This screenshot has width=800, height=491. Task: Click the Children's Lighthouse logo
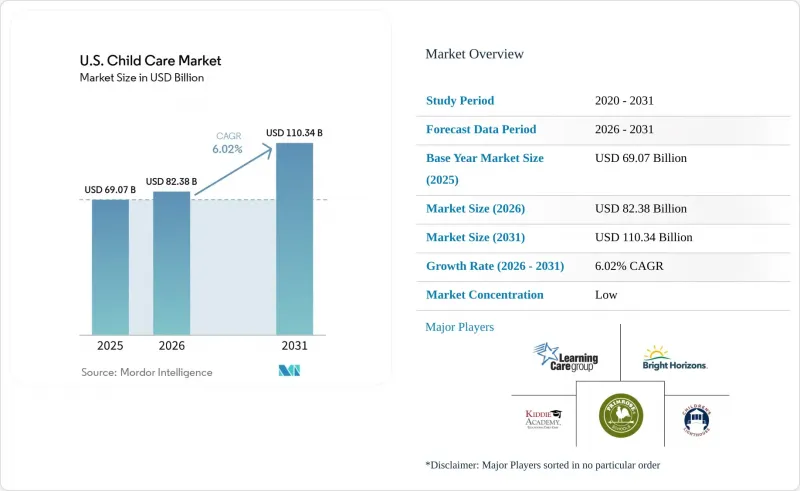(696, 420)
